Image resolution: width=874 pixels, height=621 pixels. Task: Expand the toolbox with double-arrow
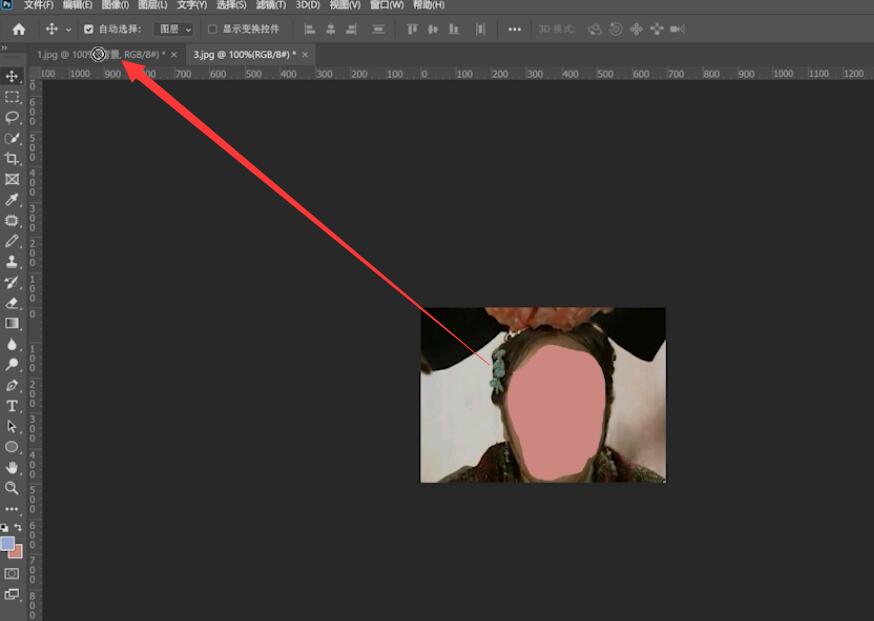(x=4, y=48)
